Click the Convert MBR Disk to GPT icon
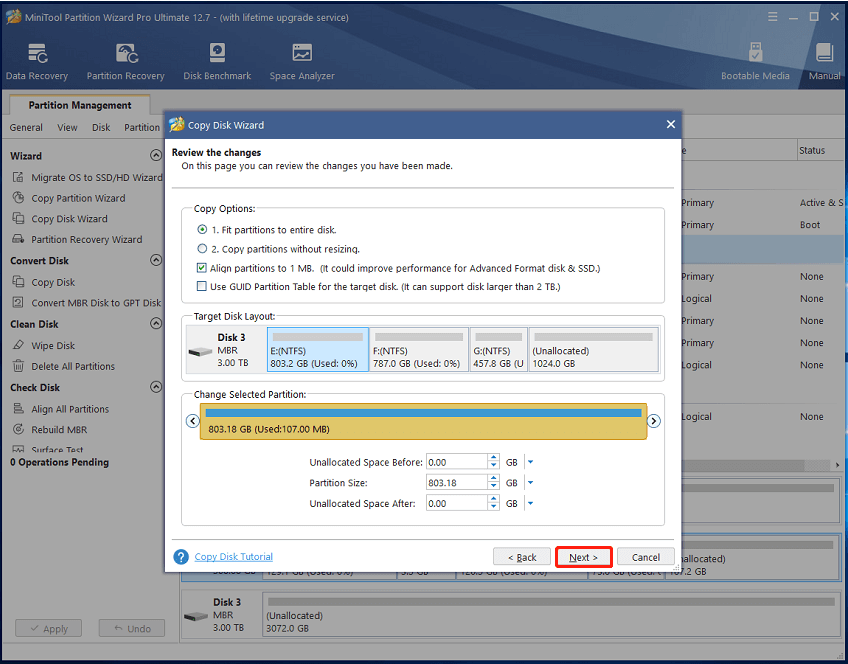Screen dimensions: 848x664 tap(18, 302)
